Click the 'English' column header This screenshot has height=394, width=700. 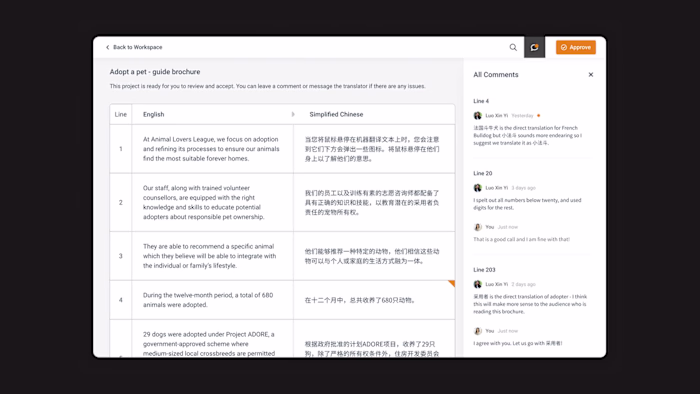click(154, 114)
